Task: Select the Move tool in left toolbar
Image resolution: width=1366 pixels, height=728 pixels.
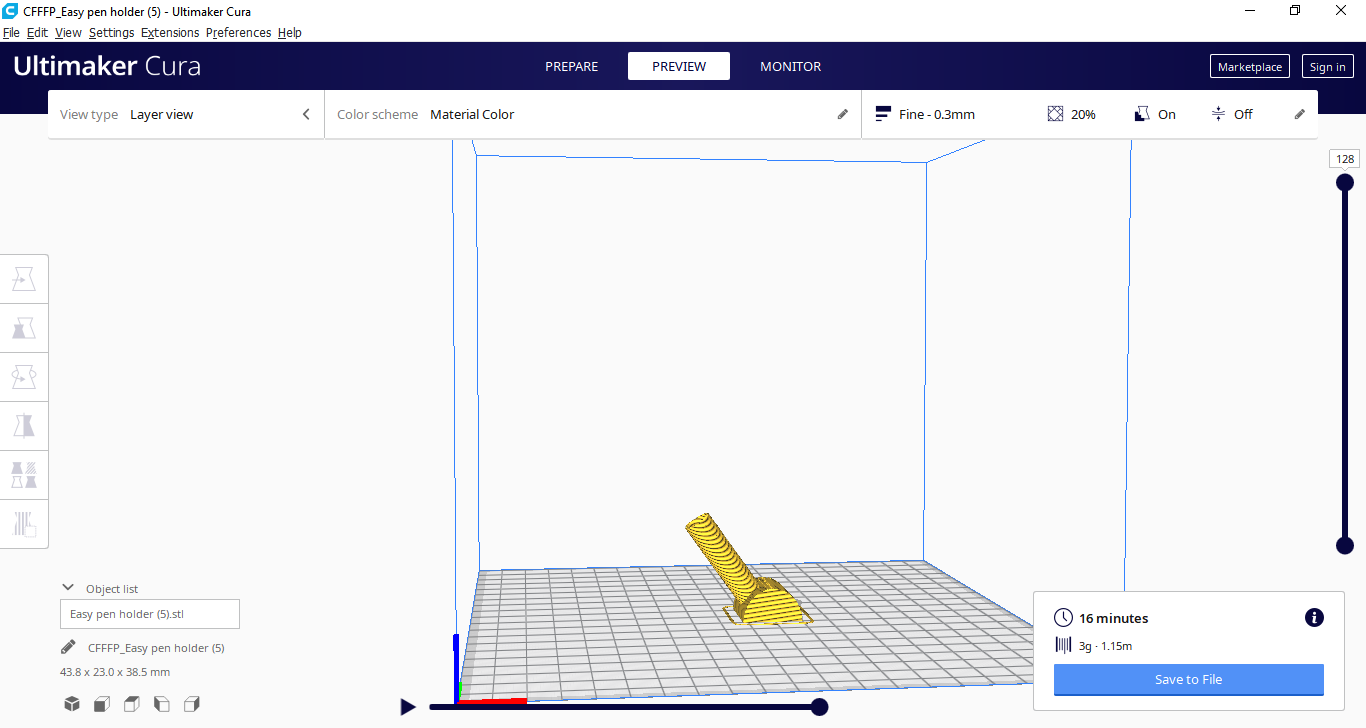Action: [24, 280]
